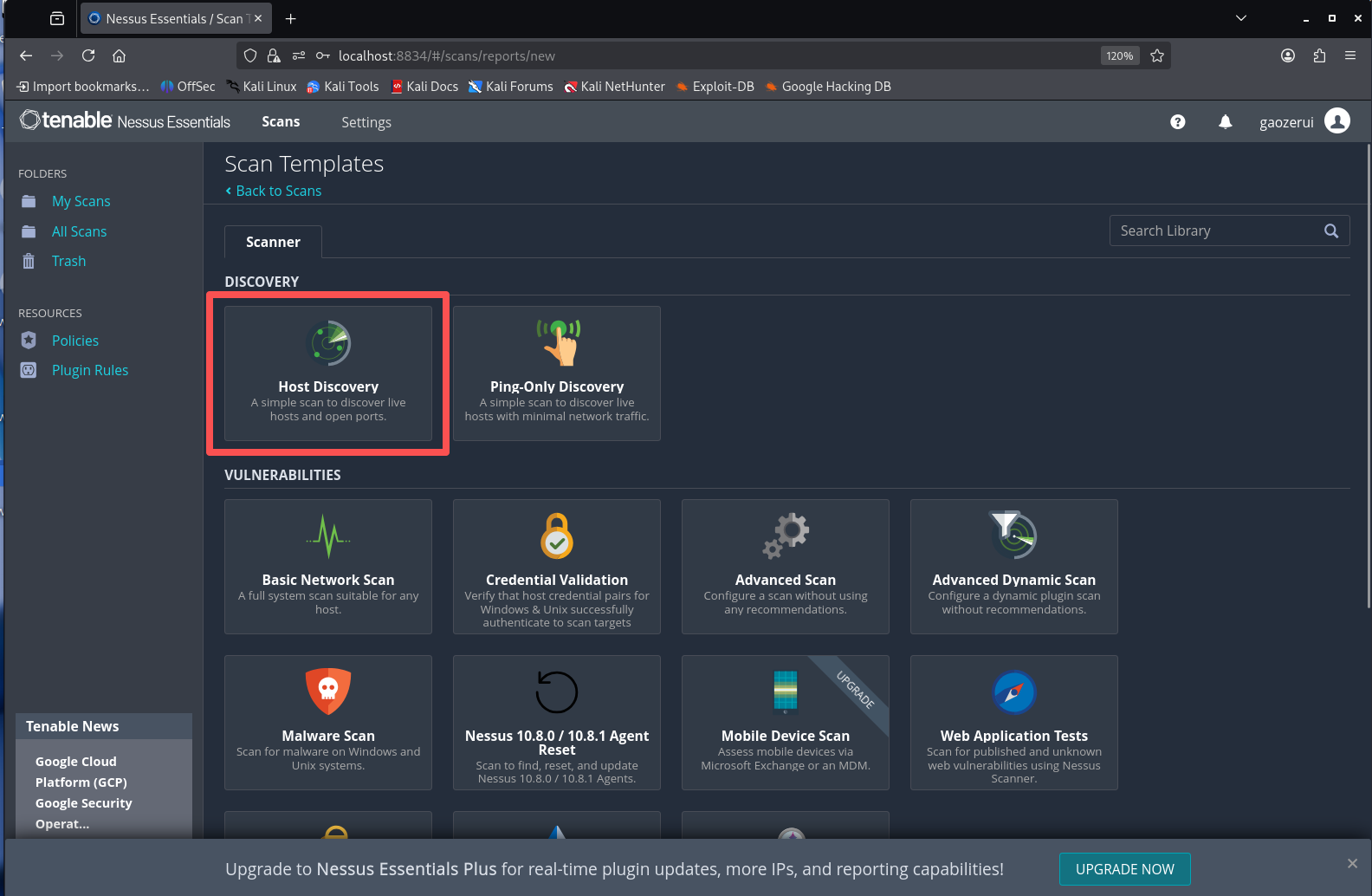Click the tenable Nessus Essentials logo
The width and height of the screenshot is (1372, 896).
tap(125, 120)
